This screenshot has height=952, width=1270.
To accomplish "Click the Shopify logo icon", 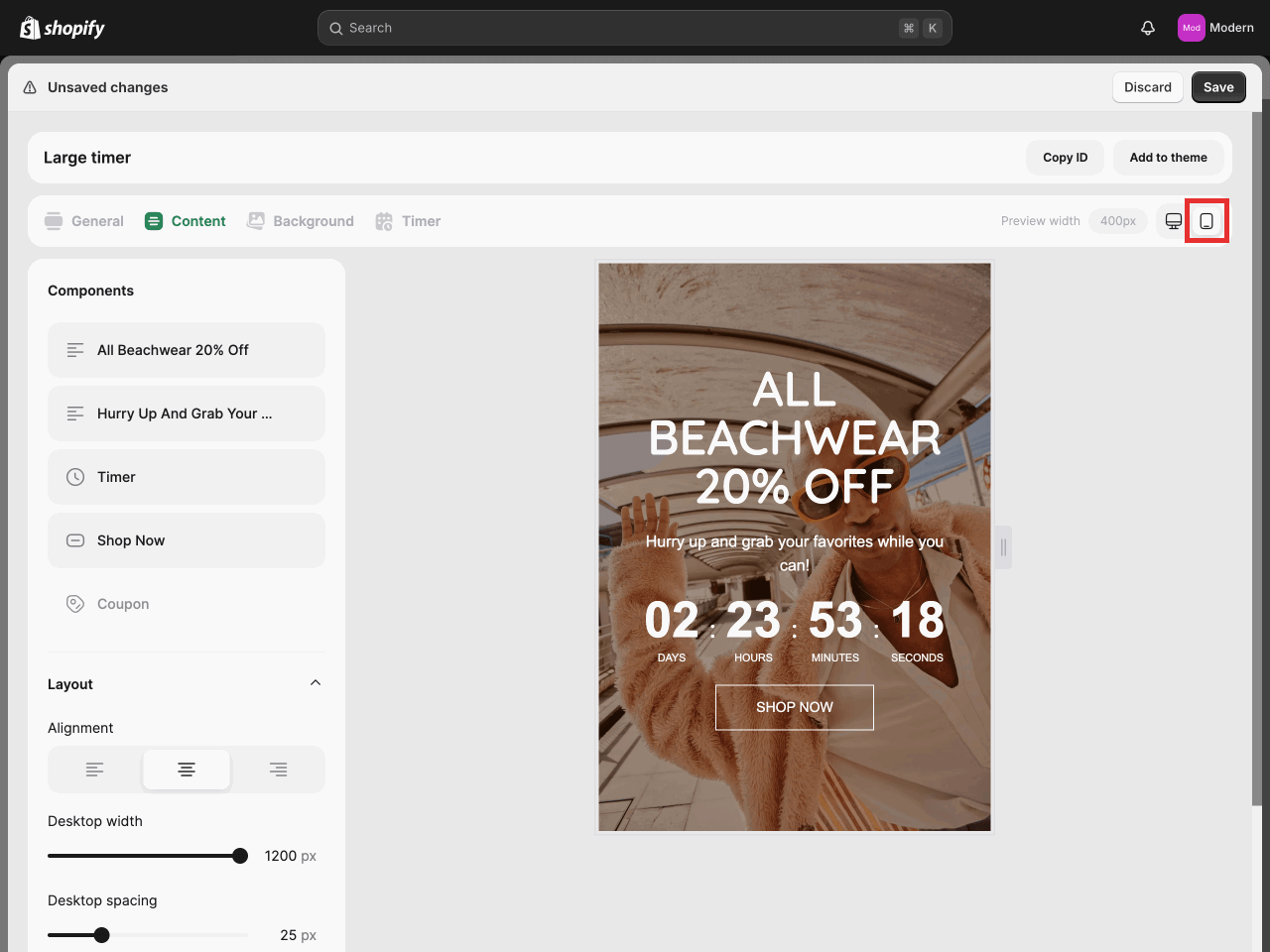I will pos(30,28).
